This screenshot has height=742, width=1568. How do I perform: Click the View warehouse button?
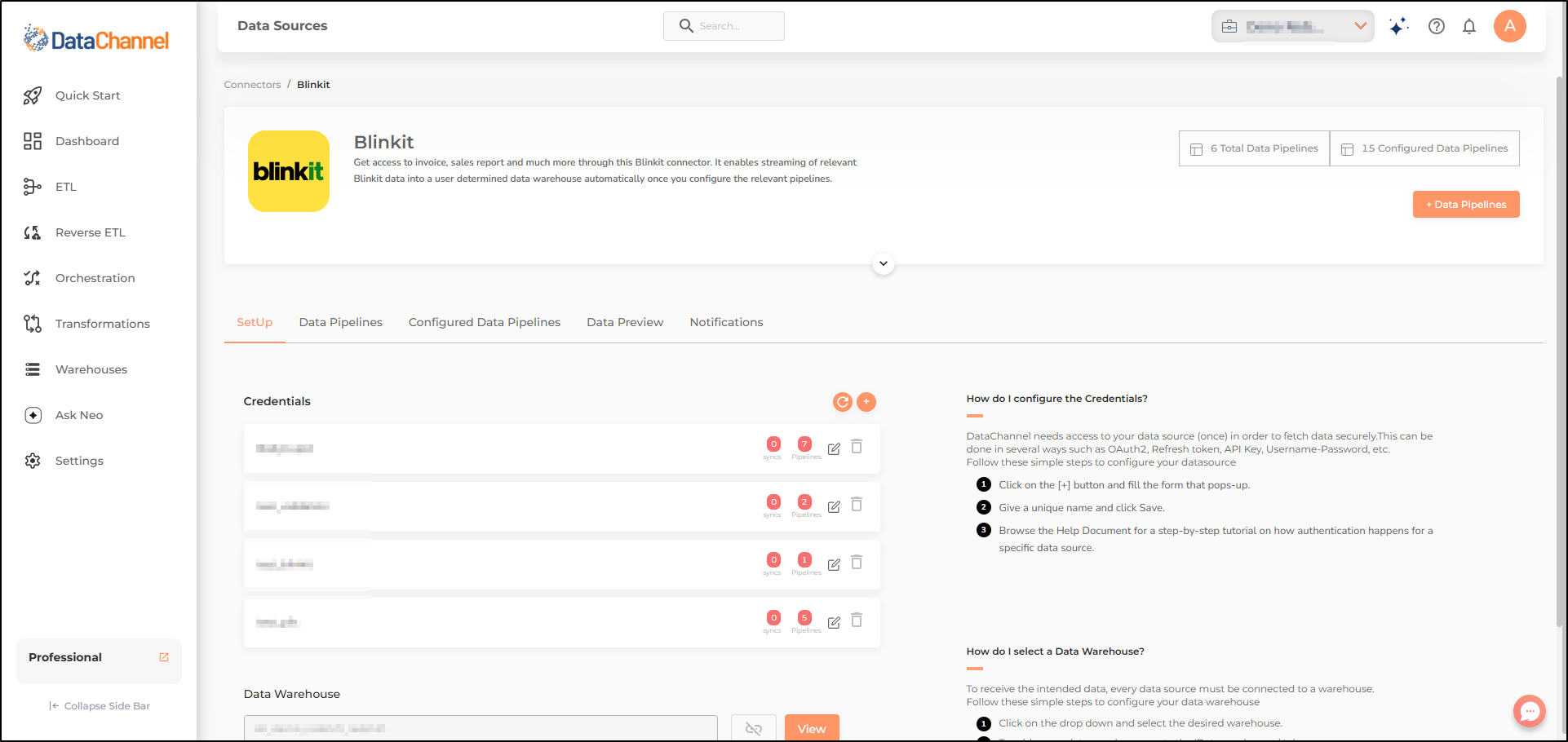point(812,728)
